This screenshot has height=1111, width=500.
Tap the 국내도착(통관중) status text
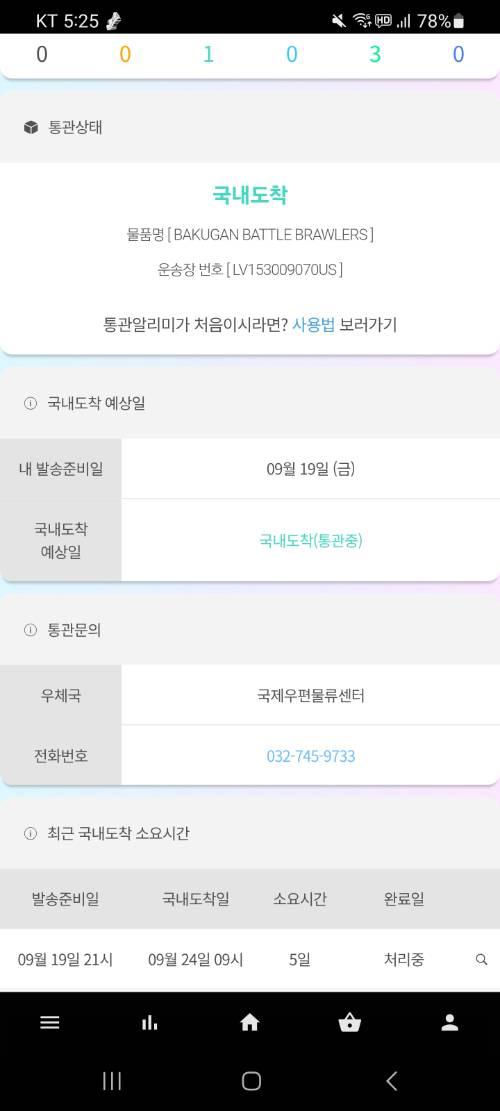coord(311,541)
